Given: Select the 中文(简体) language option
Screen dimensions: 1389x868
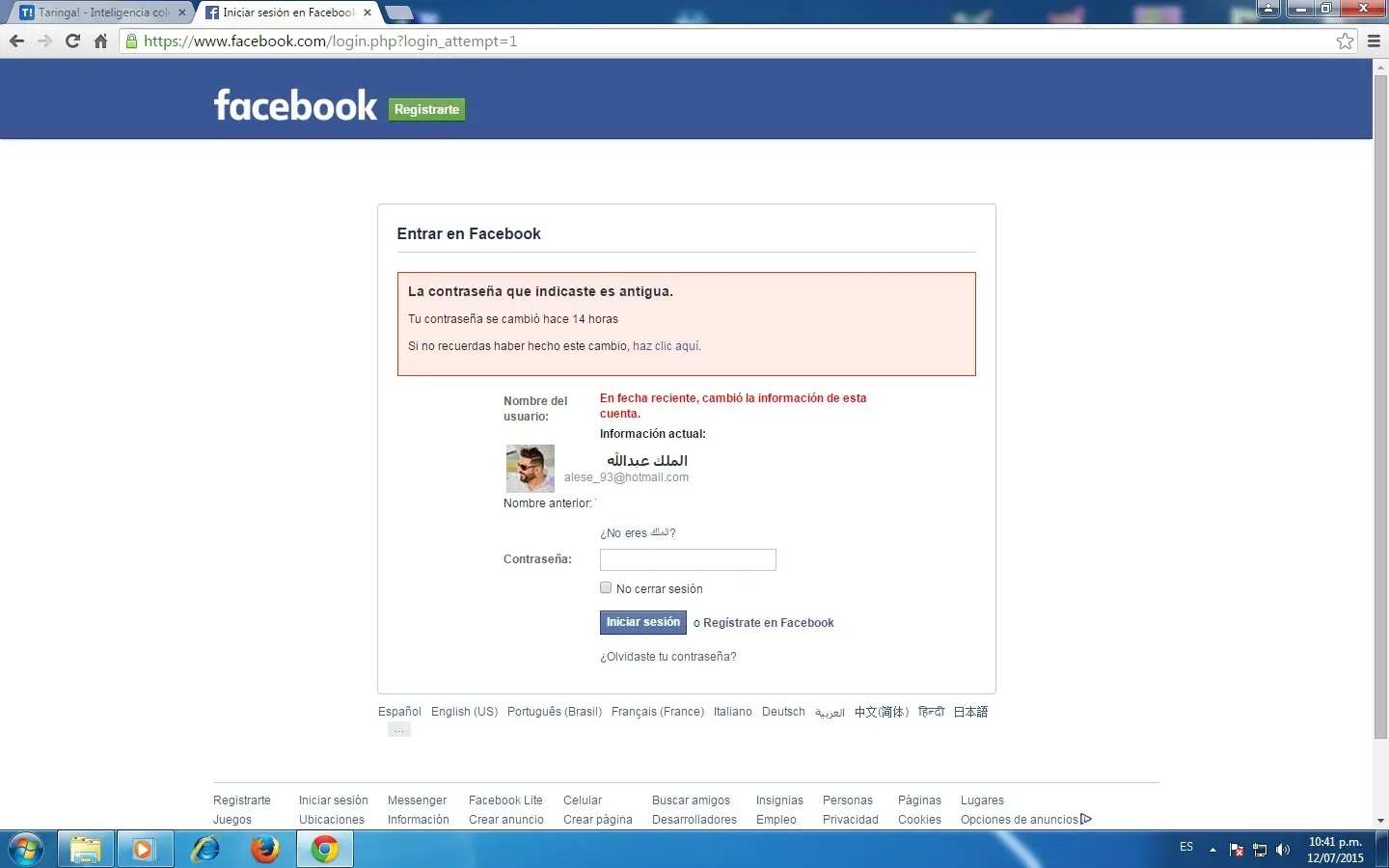Looking at the screenshot, I should coord(882,712).
